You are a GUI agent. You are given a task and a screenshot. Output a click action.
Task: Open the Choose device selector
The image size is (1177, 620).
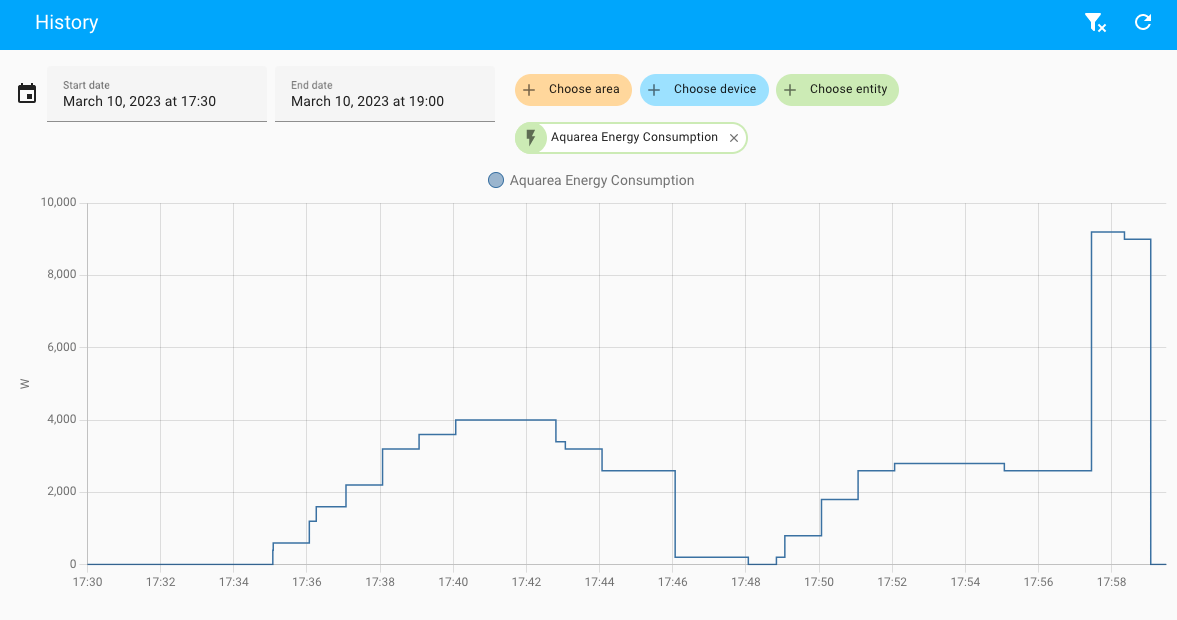tap(704, 89)
